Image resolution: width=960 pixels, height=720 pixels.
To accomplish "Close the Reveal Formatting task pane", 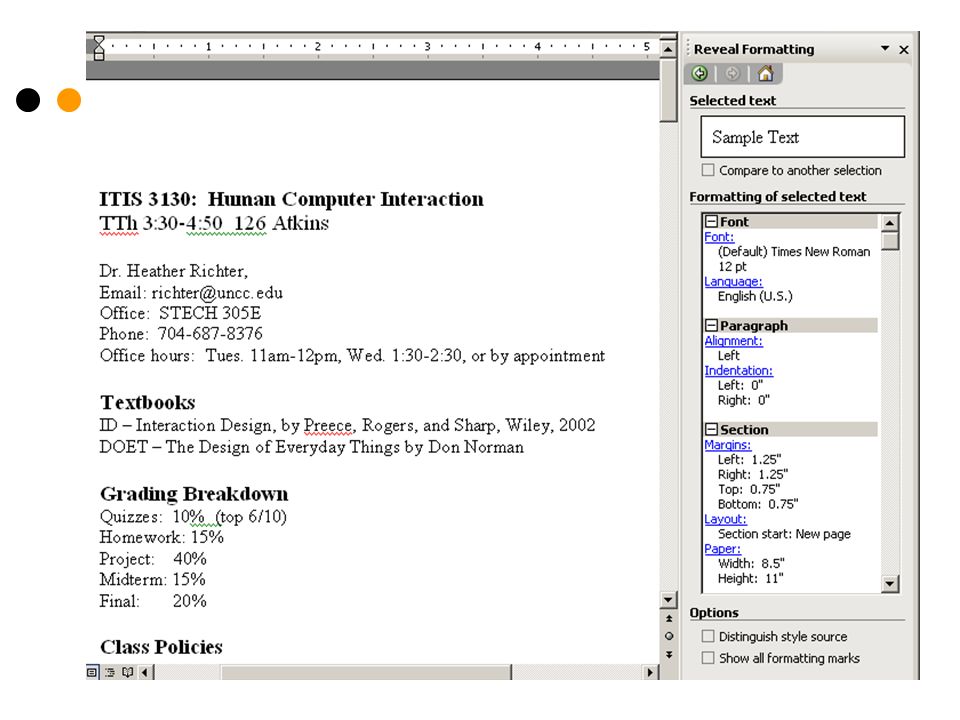I will click(904, 50).
